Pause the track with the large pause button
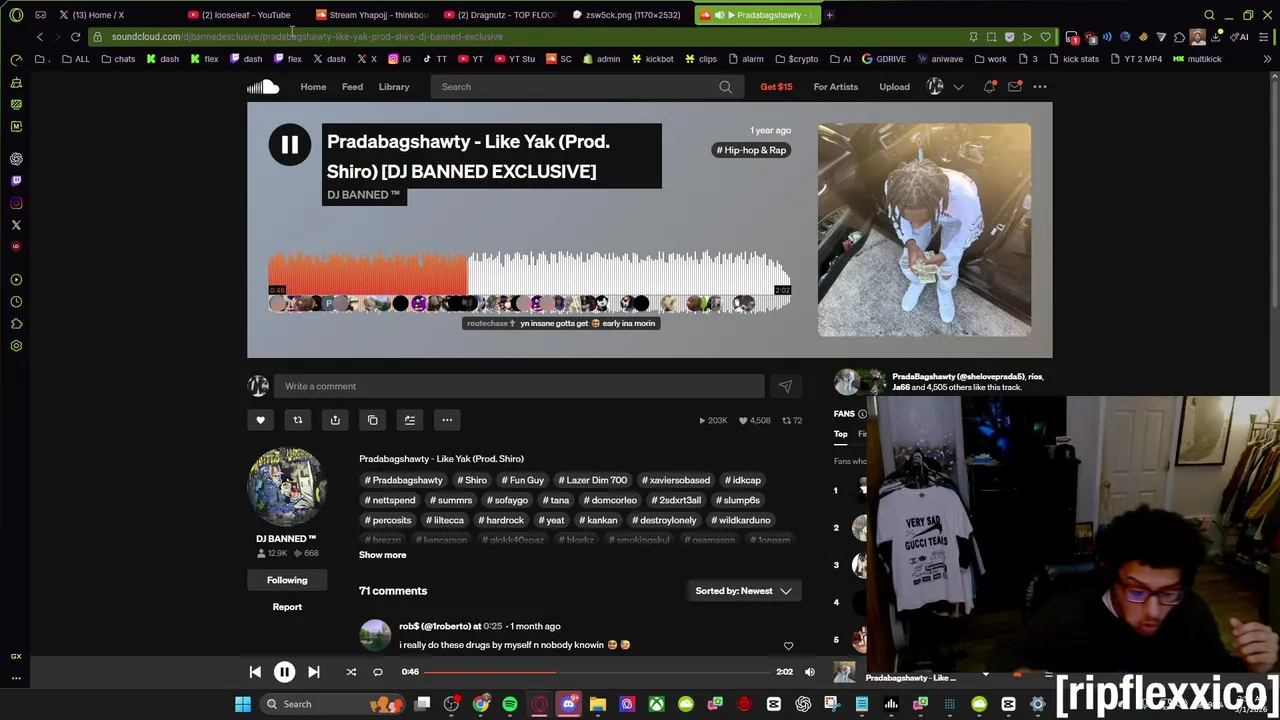The height and width of the screenshot is (720, 1280). pyautogui.click(x=289, y=145)
